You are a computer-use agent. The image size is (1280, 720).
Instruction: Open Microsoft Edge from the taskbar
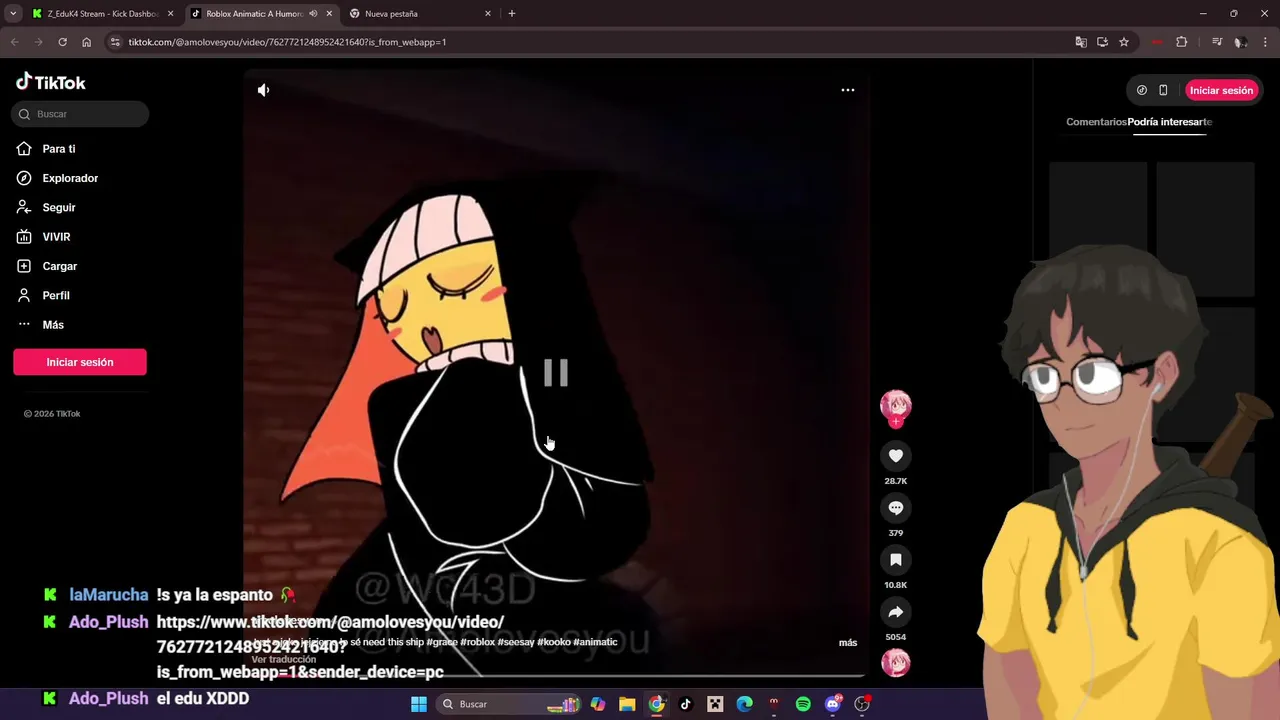pos(745,704)
